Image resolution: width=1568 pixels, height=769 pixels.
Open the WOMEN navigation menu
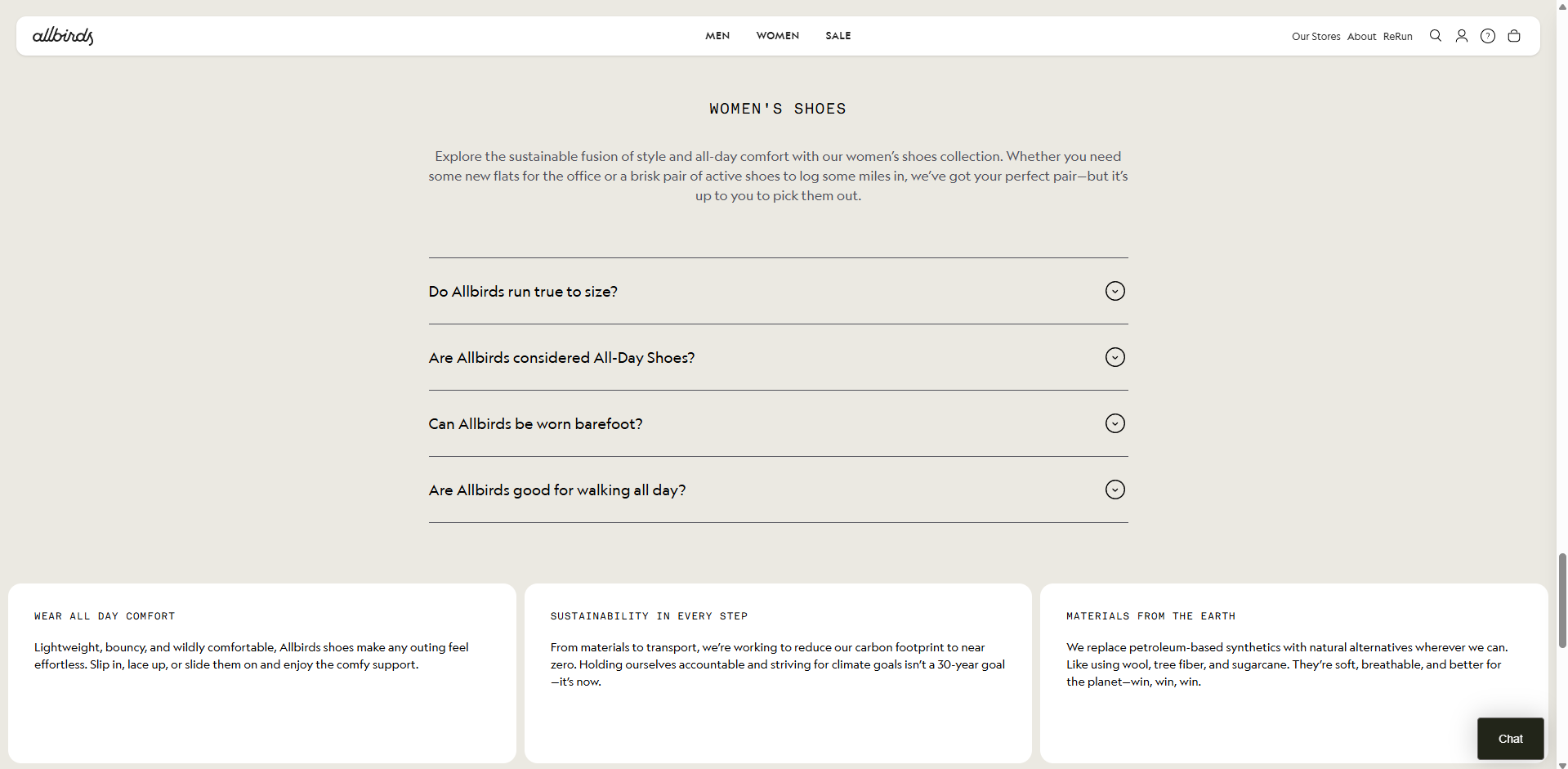pyautogui.click(x=777, y=36)
